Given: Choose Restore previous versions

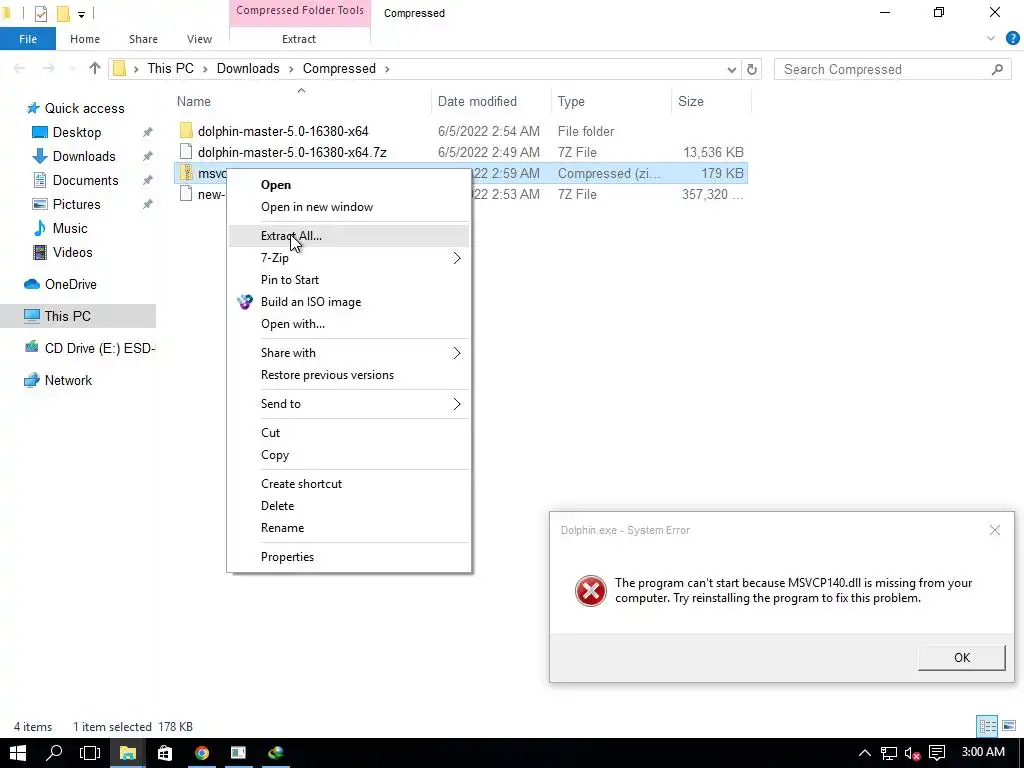Looking at the screenshot, I should tap(327, 375).
